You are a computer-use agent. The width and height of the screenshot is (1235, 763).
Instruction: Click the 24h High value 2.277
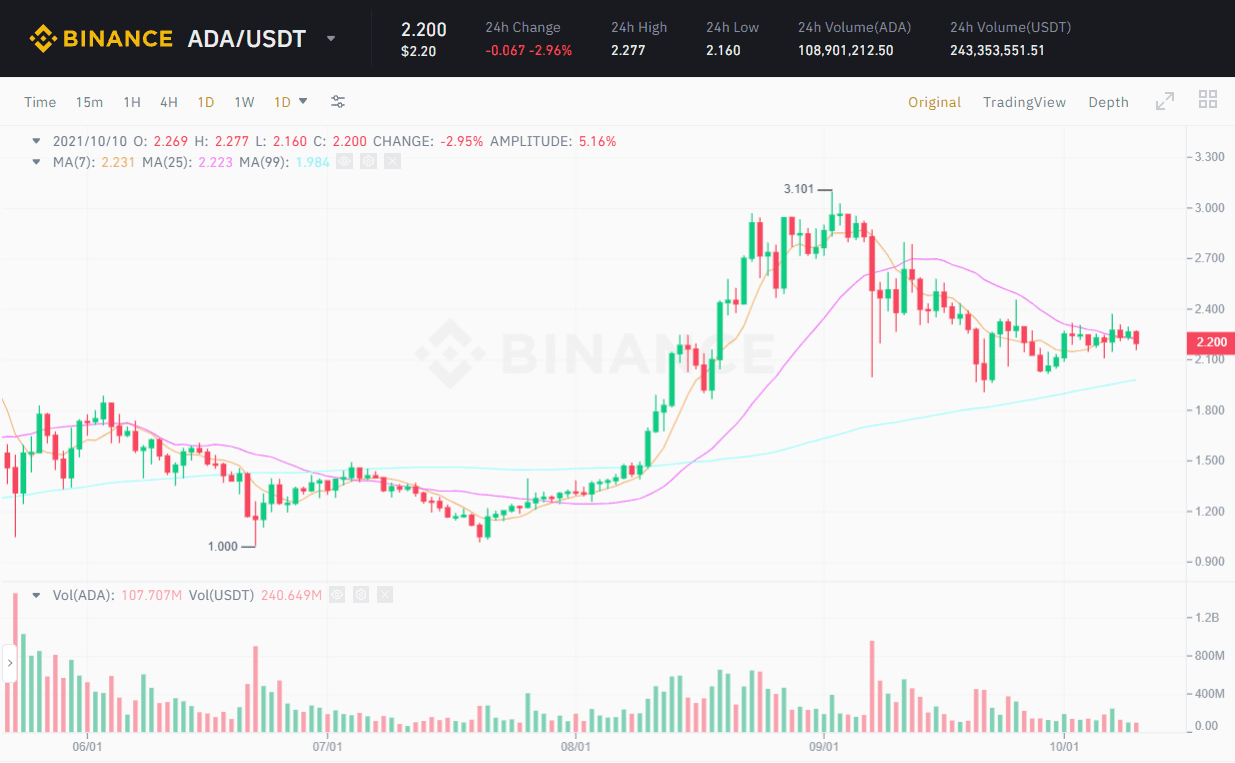[x=627, y=50]
